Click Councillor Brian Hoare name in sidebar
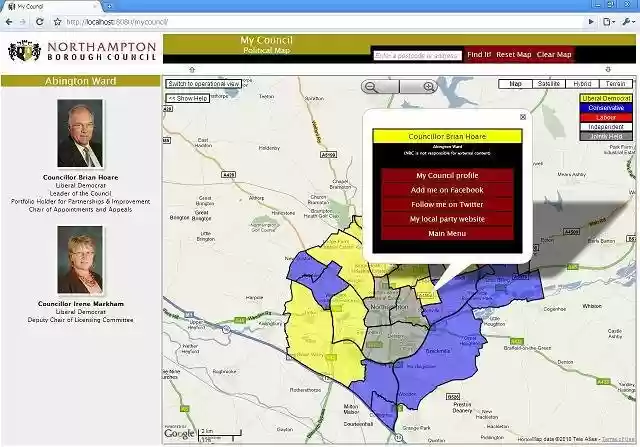The height and width of the screenshot is (447, 640). (x=80, y=178)
